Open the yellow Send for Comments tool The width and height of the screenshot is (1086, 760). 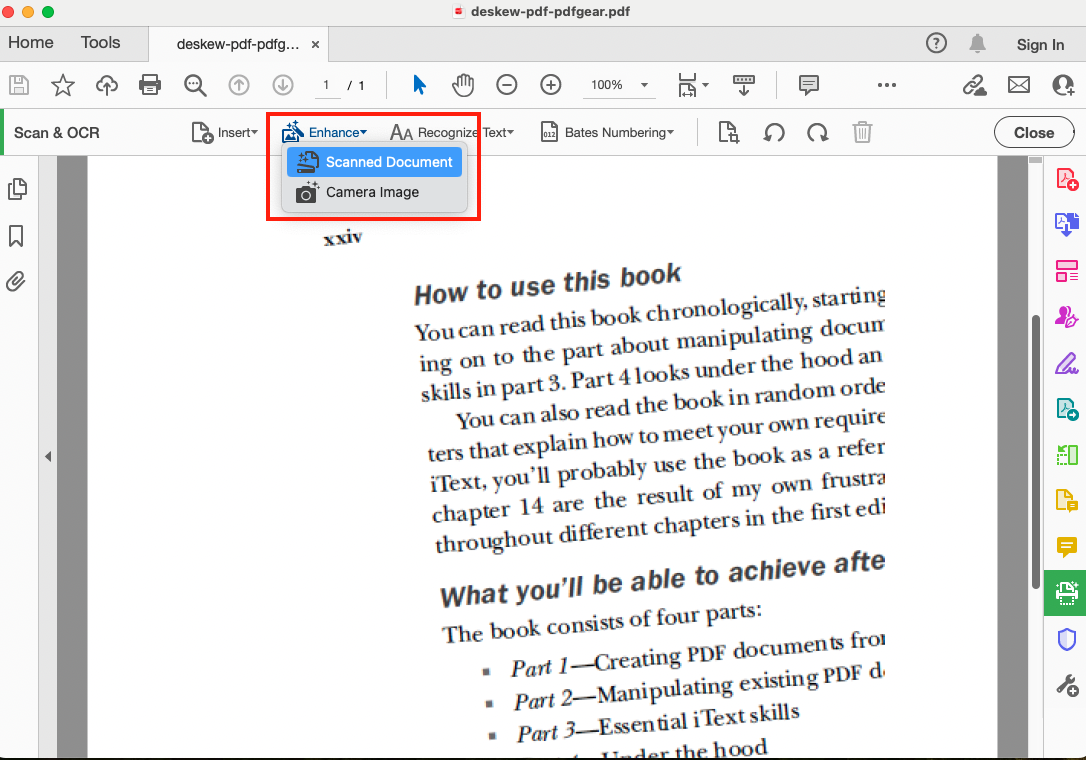(1067, 501)
